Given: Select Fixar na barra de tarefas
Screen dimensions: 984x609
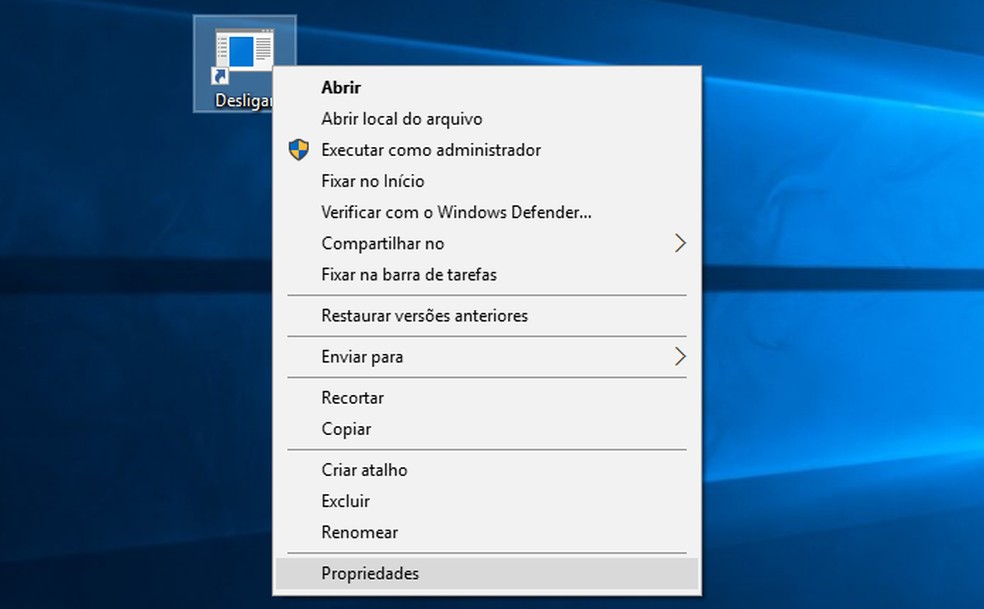Looking at the screenshot, I should coord(487,274).
